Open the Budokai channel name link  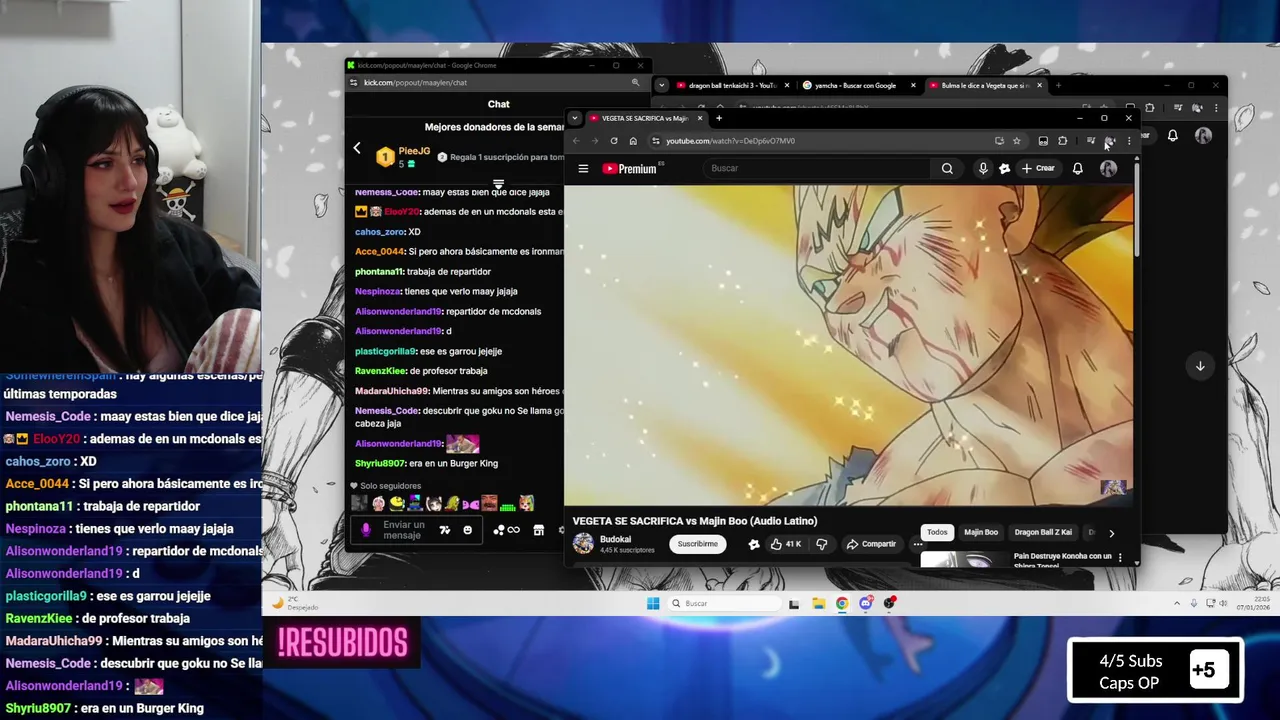click(616, 539)
